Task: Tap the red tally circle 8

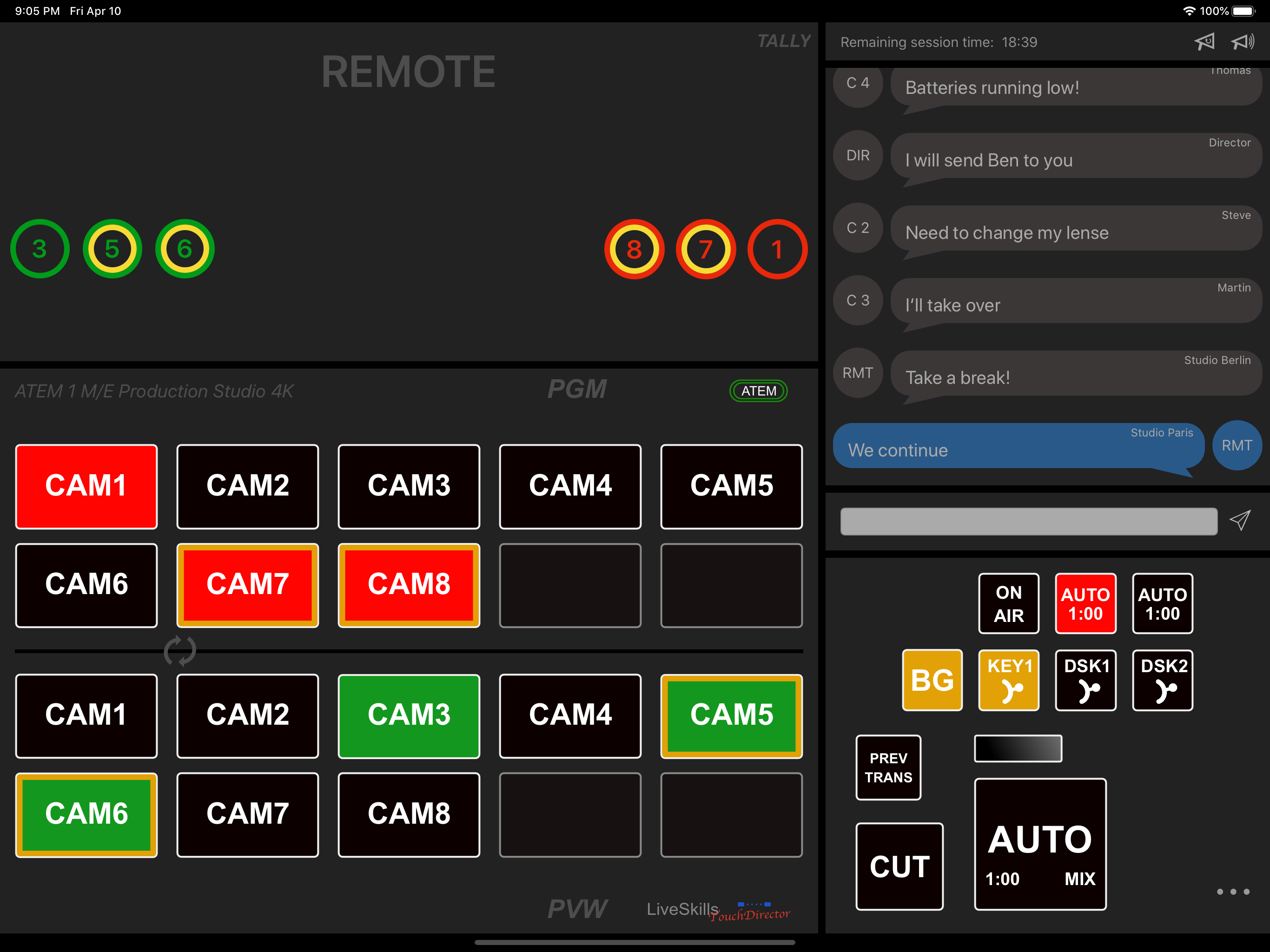Action: click(634, 249)
